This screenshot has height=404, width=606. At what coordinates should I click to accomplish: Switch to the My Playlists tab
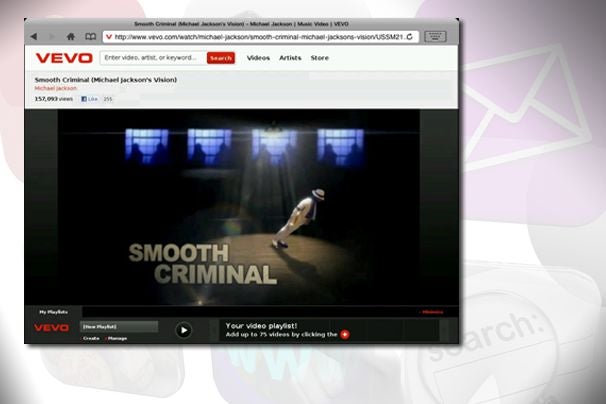coord(53,312)
